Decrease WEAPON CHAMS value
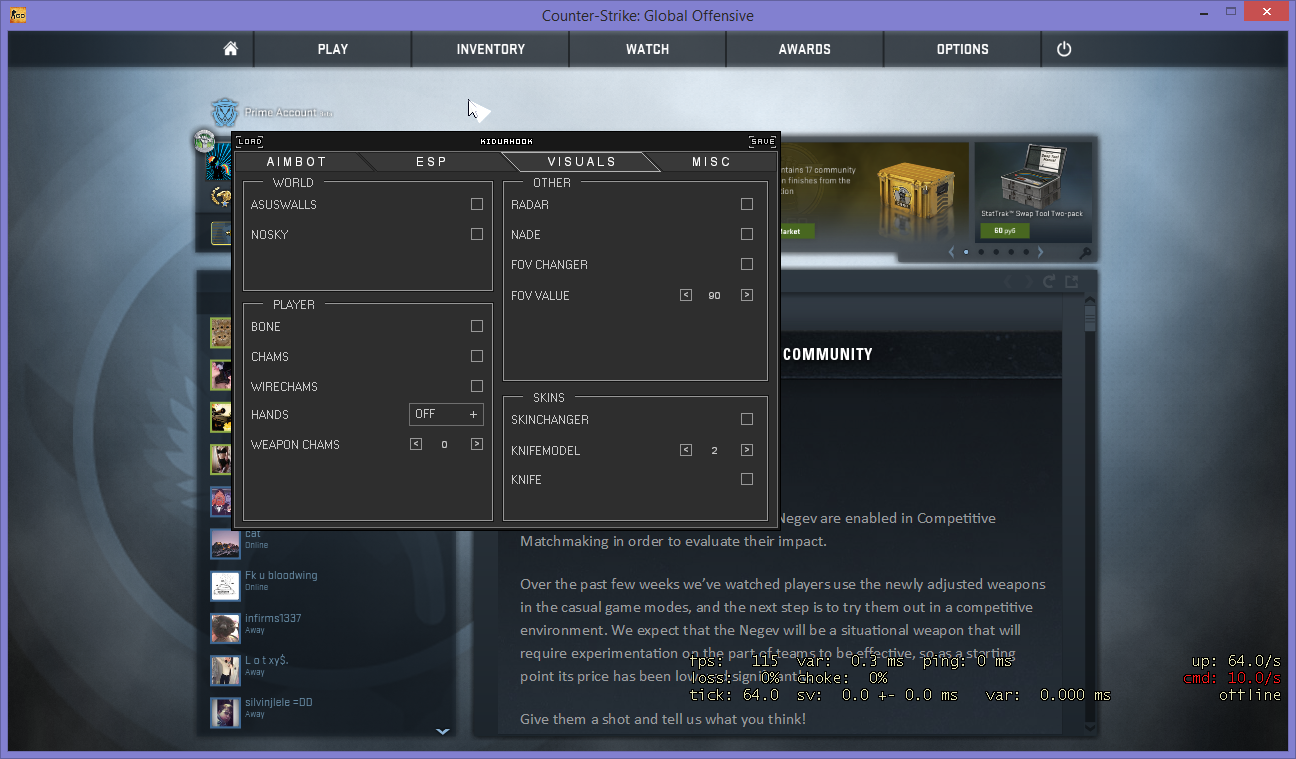This screenshot has height=759, width=1296. point(416,444)
